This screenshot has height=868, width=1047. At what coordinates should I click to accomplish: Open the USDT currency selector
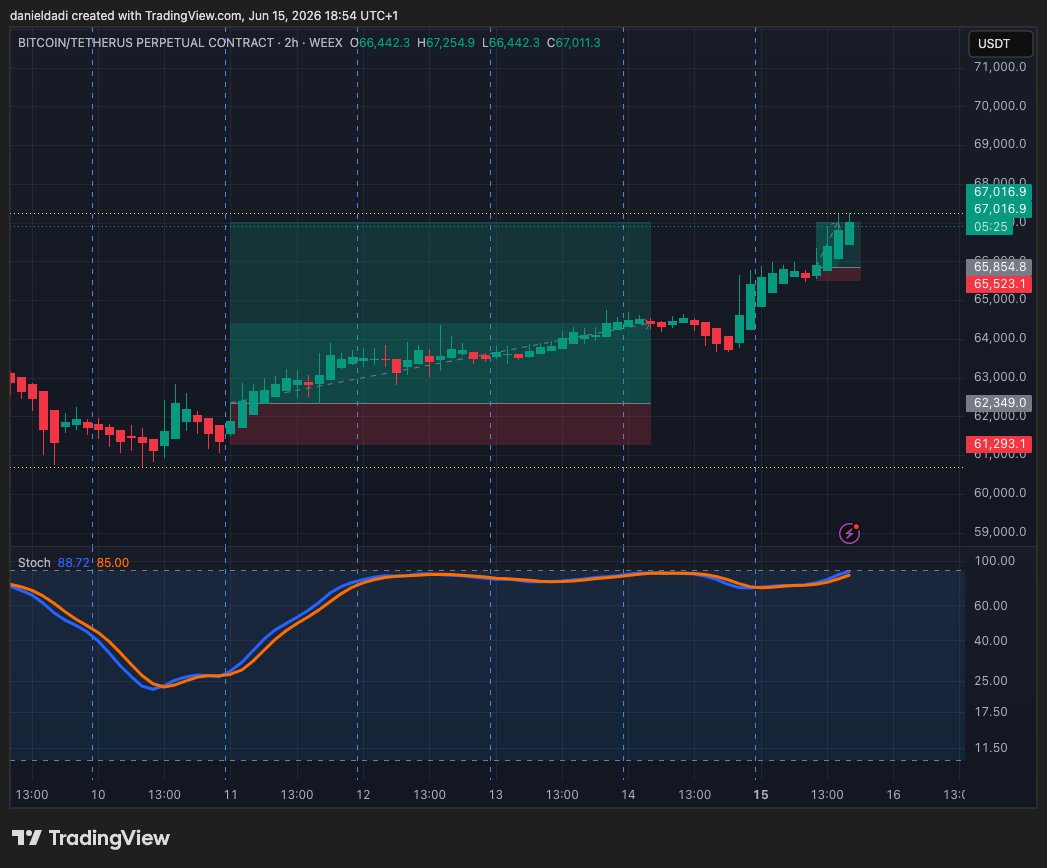point(1000,44)
